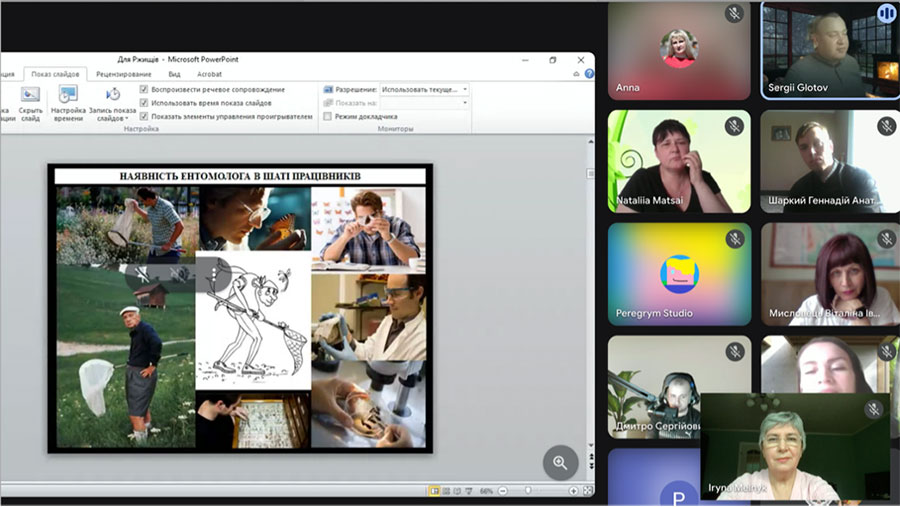Image resolution: width=900 pixels, height=507 pixels.
Task: Click zoom out minus button in status bar
Action: tap(503, 491)
